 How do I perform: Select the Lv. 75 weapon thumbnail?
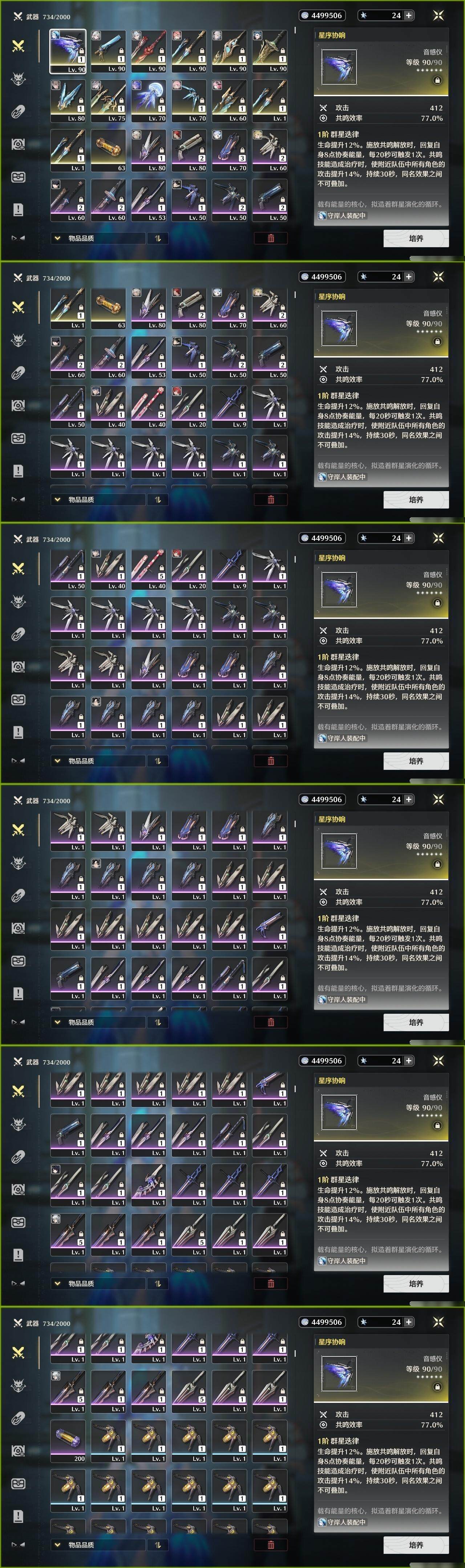coord(109,101)
